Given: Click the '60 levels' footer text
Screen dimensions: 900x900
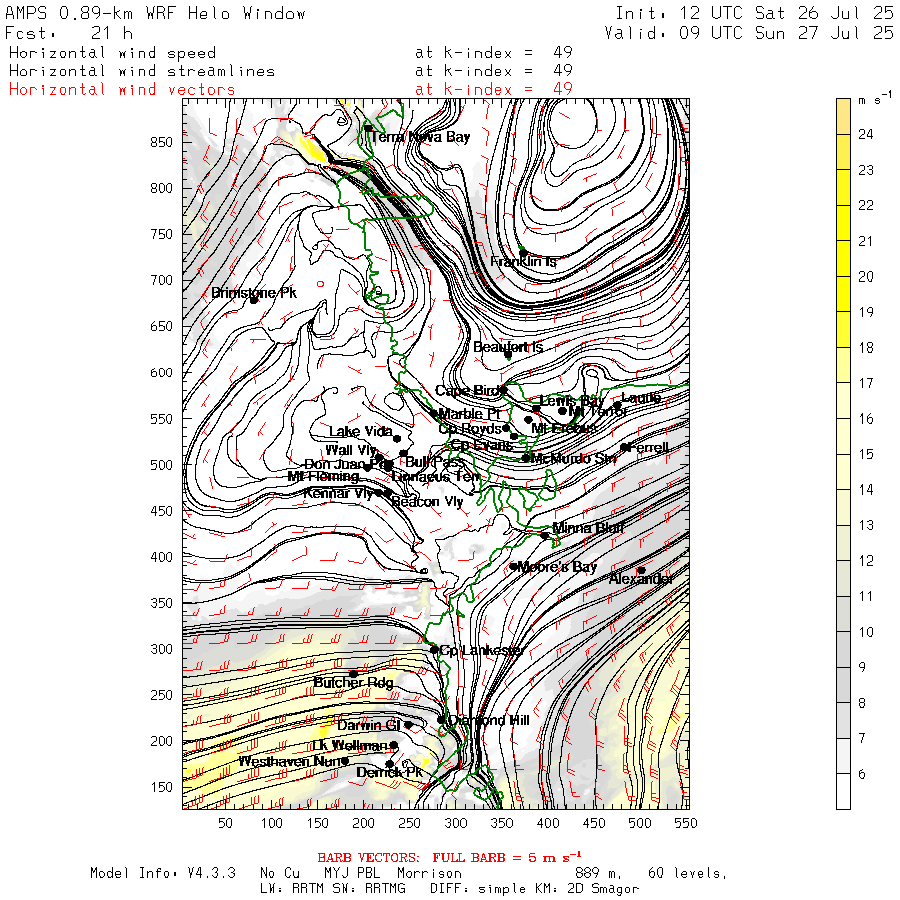Looking at the screenshot, I should click(x=687, y=873).
